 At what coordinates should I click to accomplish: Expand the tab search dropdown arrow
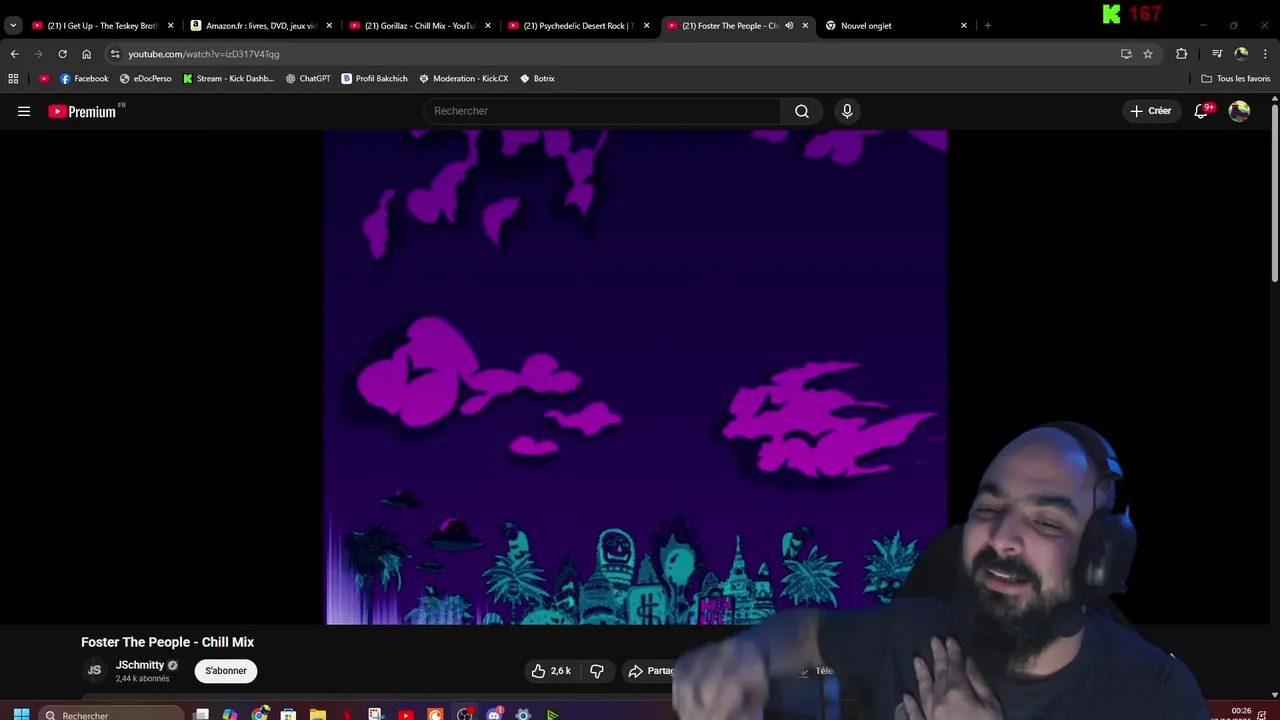13,26
